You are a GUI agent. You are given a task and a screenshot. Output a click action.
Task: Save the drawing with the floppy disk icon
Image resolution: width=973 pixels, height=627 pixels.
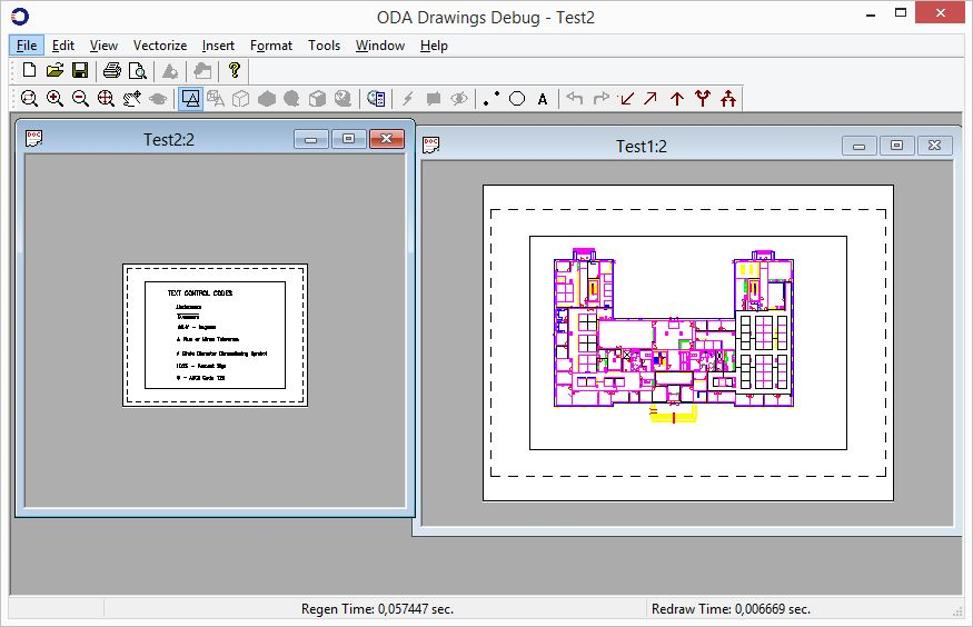(80, 70)
